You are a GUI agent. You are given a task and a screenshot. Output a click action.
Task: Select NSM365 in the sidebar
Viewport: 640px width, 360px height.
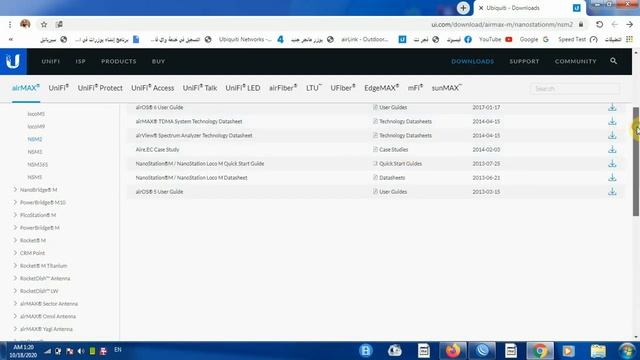[x=38, y=164]
